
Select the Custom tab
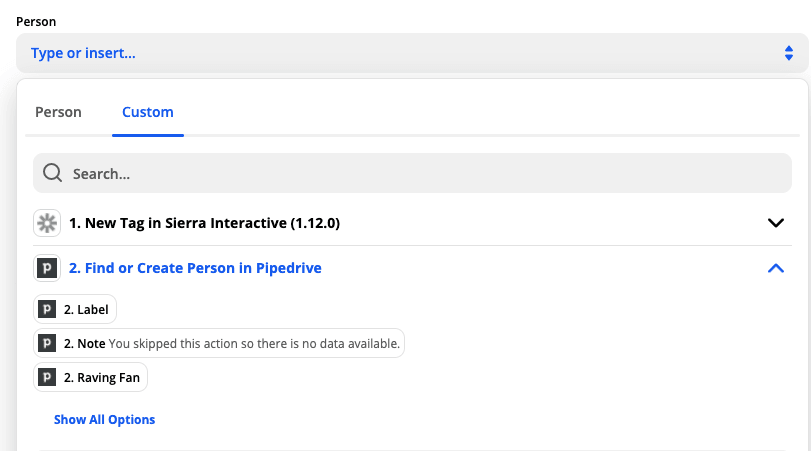pyautogui.click(x=148, y=112)
